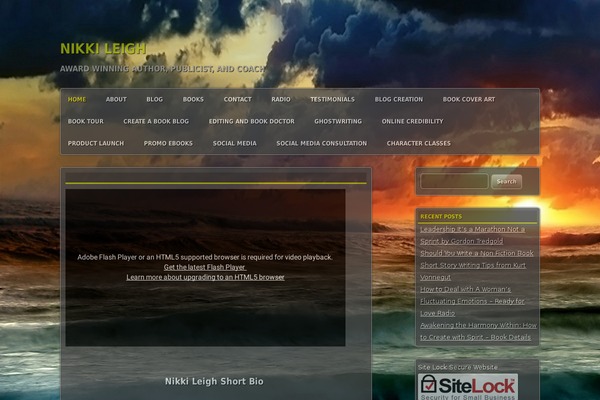The width and height of the screenshot is (600, 400).
Task: Focus the sidebar search field
Action: 454,181
